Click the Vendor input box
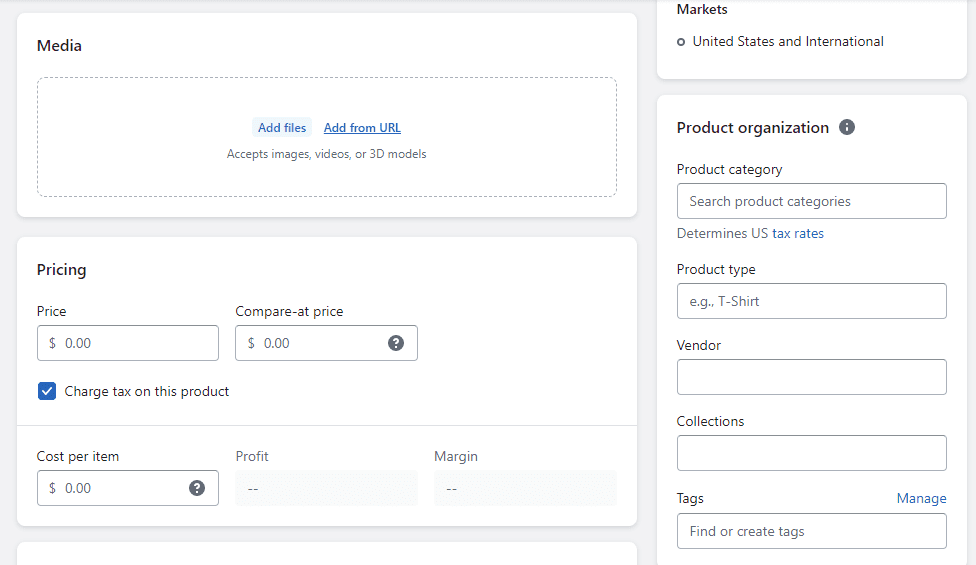976x565 pixels. coord(812,377)
